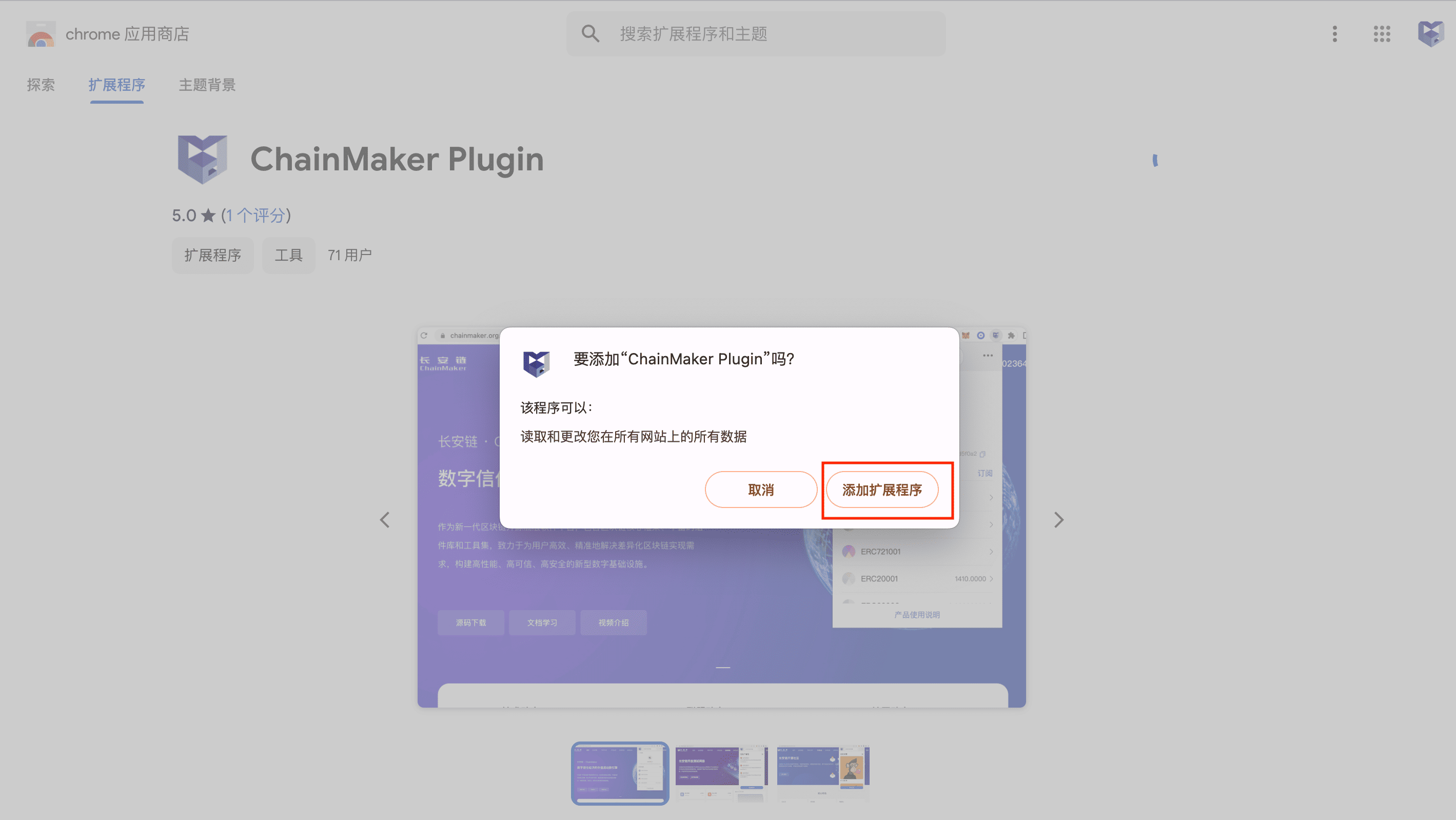Click the 工具 category chip
Screen dimensions: 1456x820
(x=288, y=255)
